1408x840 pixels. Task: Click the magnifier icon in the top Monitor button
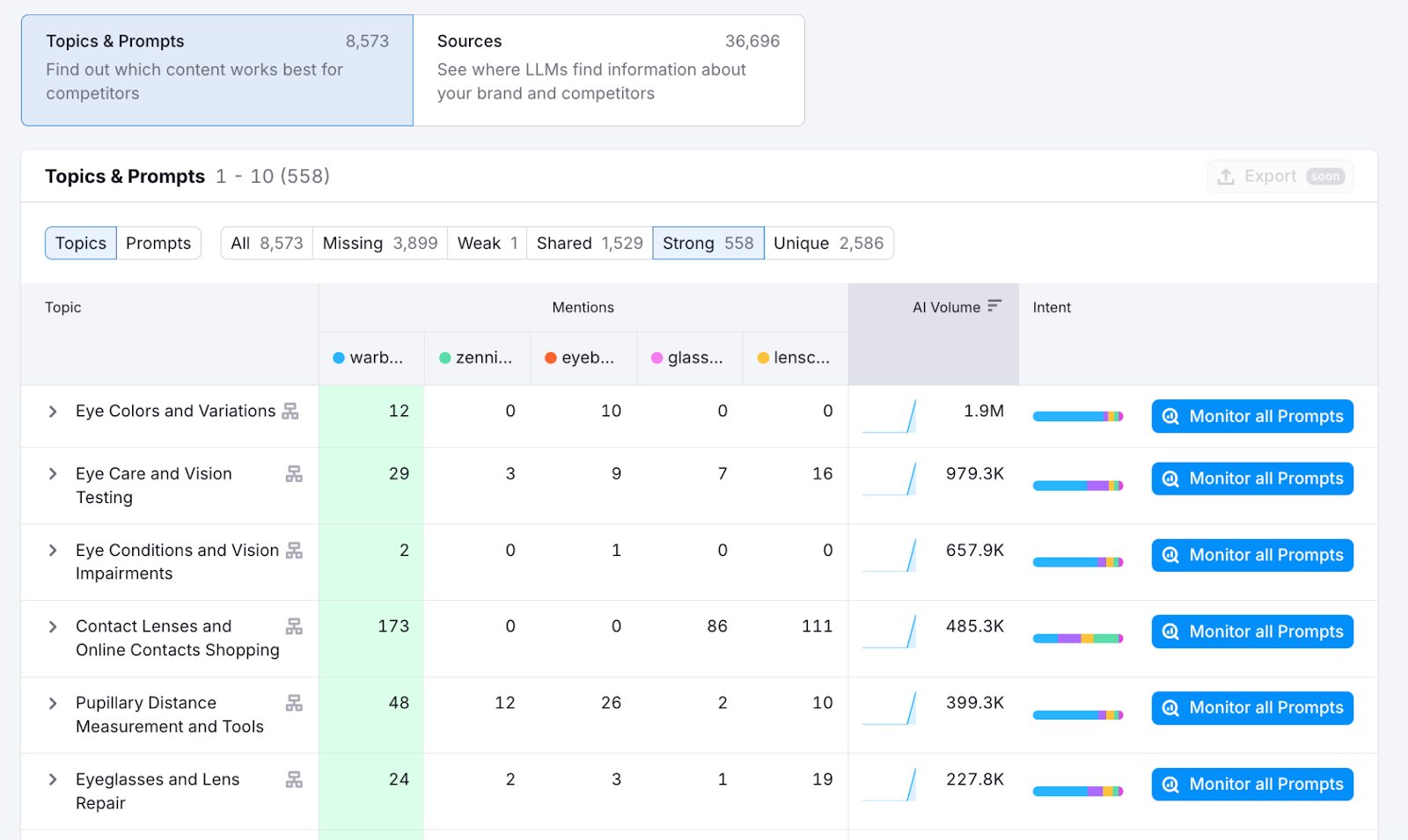(1171, 416)
